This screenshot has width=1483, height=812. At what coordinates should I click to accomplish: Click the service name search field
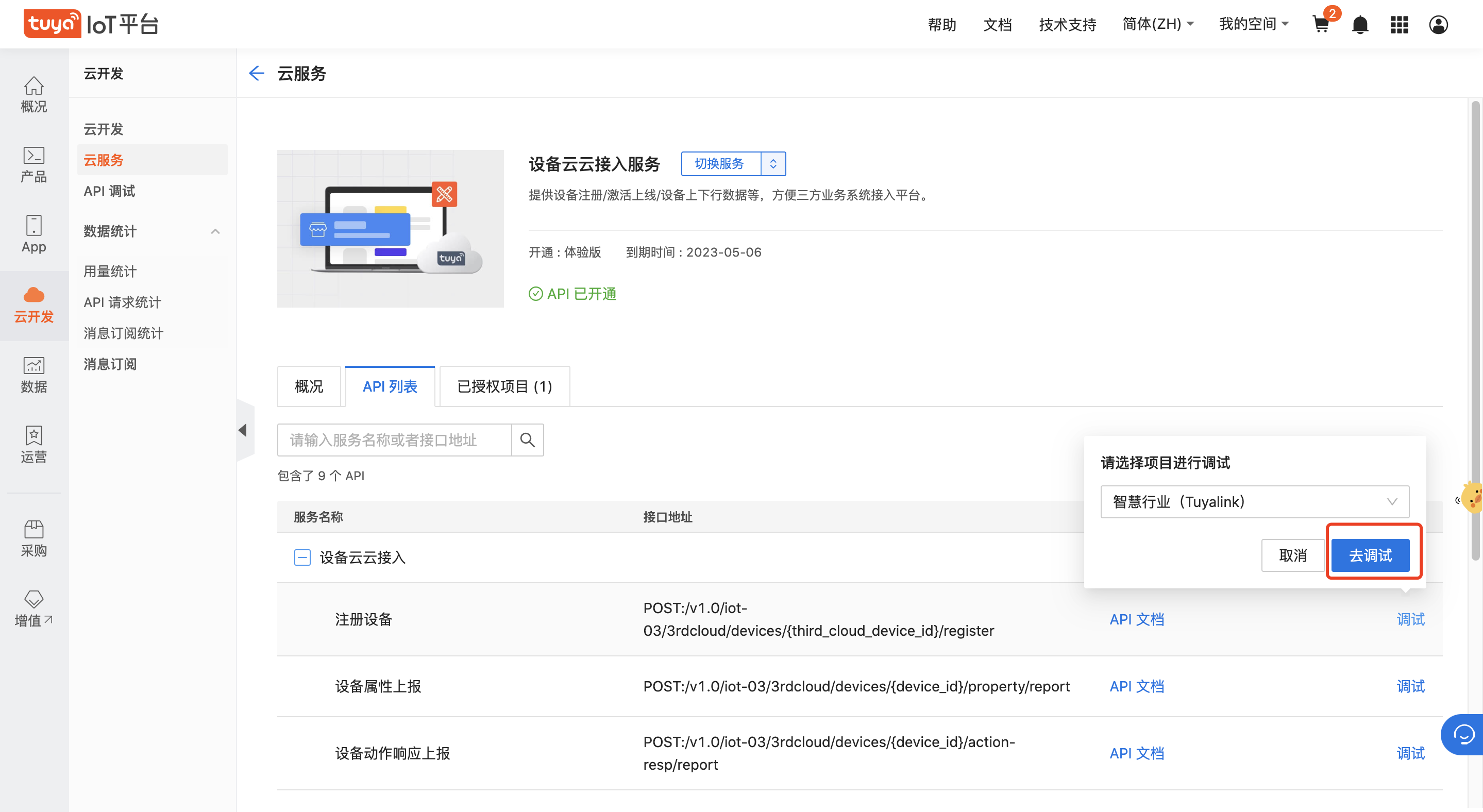[394, 440]
